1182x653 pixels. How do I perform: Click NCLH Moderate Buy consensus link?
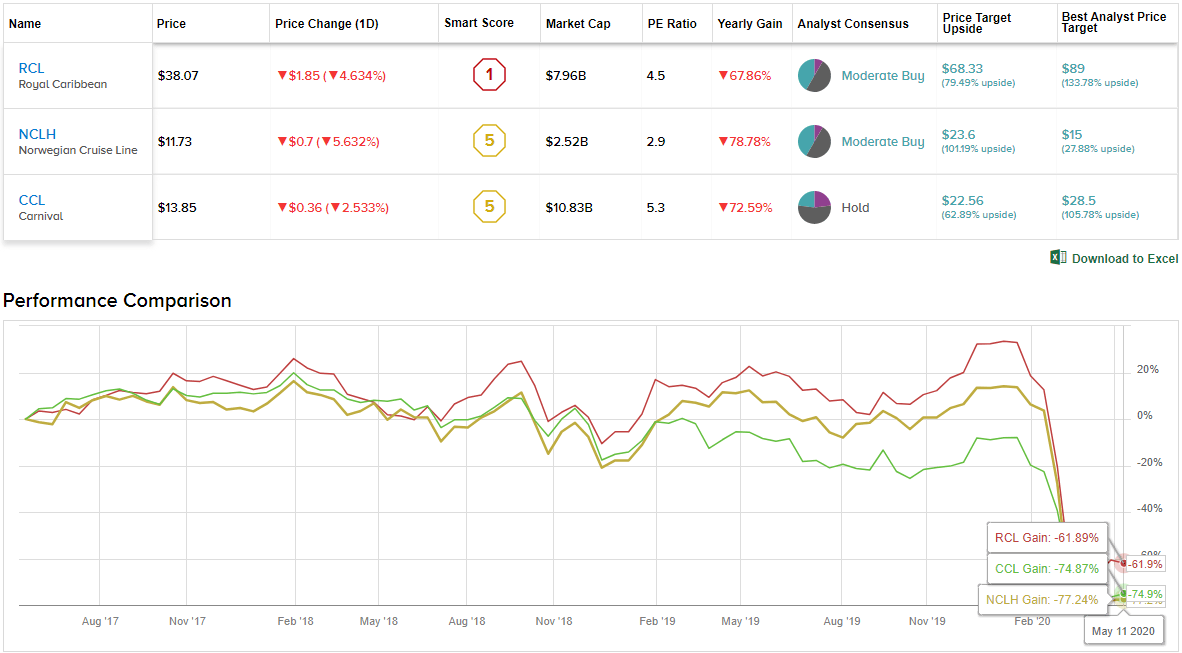pyautogui.click(x=883, y=141)
